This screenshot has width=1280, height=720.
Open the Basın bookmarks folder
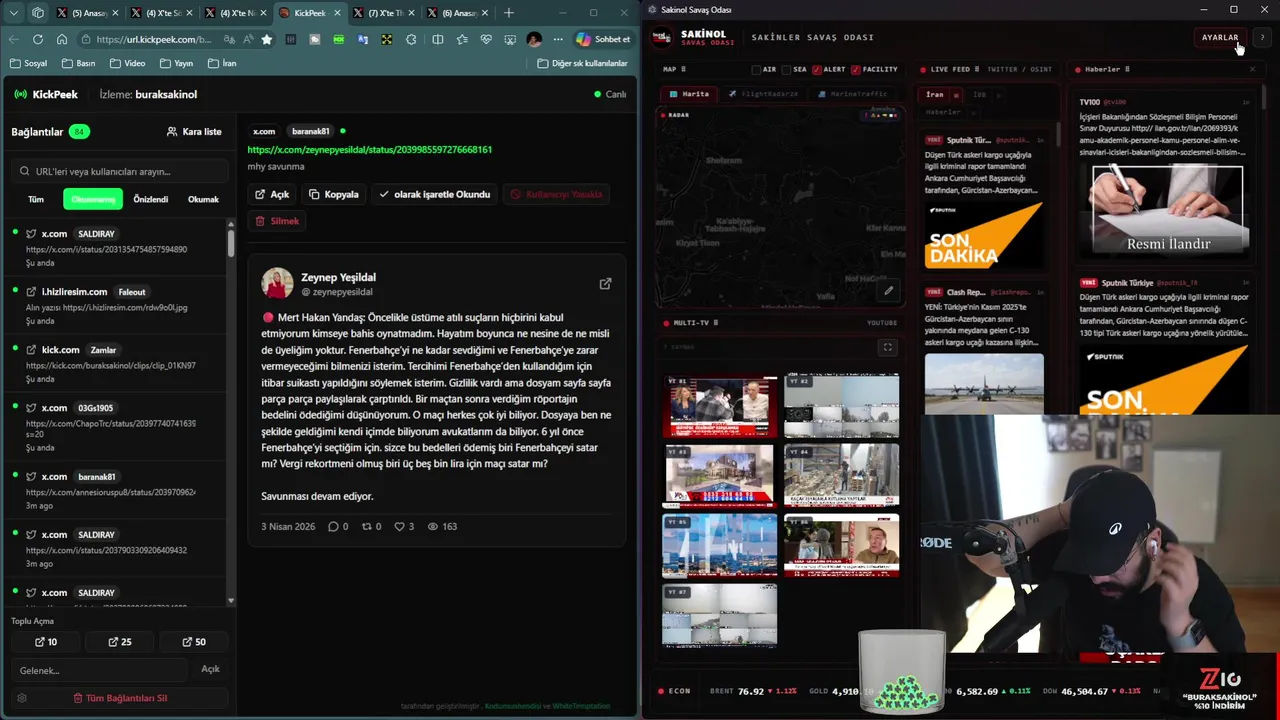(78, 63)
